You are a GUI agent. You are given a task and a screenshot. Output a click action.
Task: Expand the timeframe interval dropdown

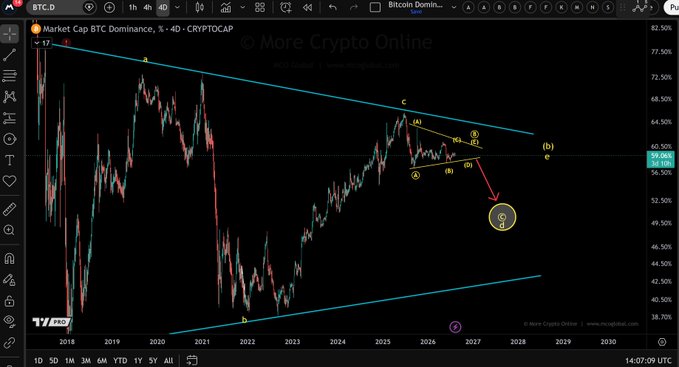(x=177, y=7)
